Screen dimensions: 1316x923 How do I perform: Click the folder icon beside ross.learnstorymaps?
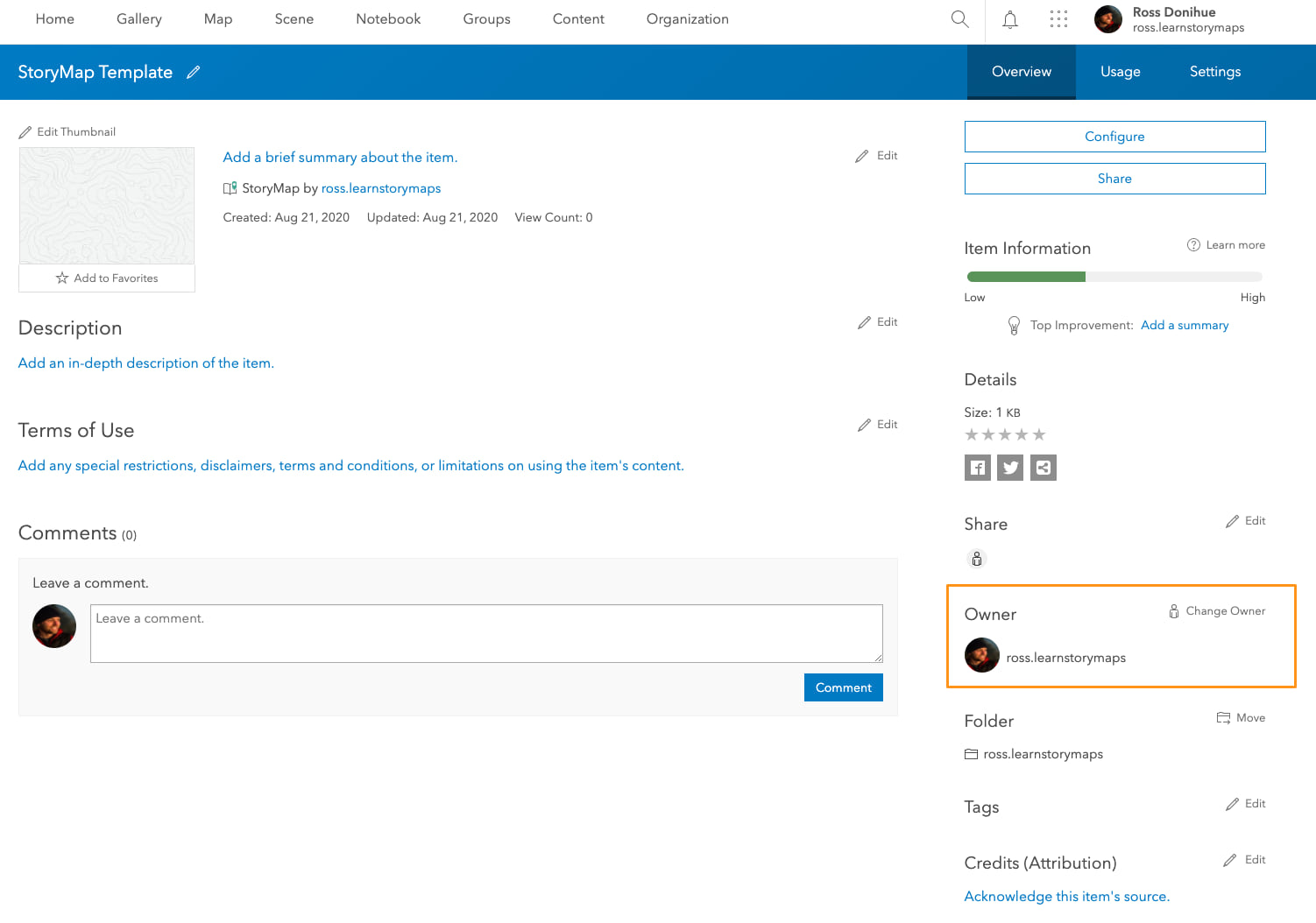click(971, 754)
